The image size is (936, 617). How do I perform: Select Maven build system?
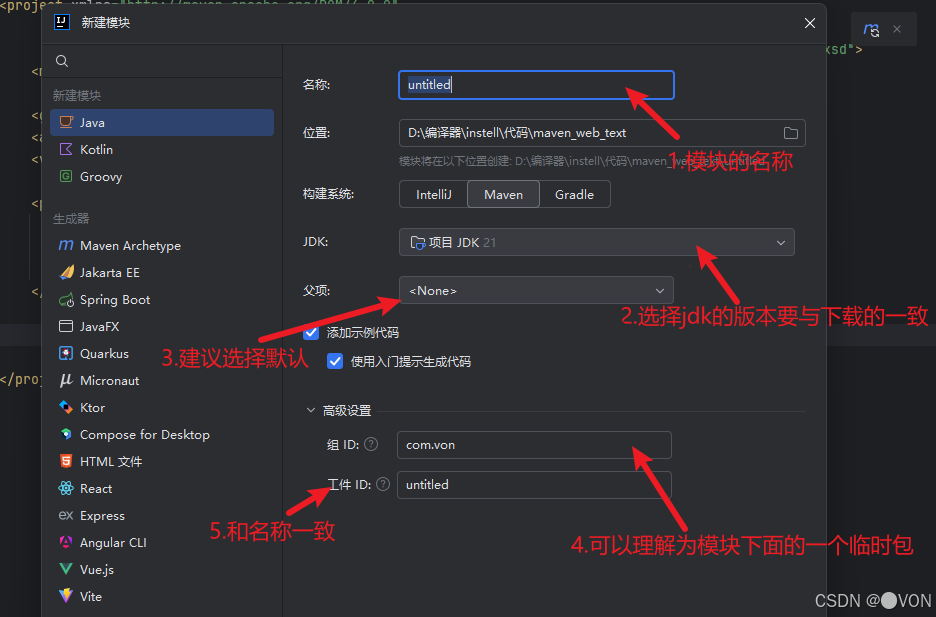(503, 195)
